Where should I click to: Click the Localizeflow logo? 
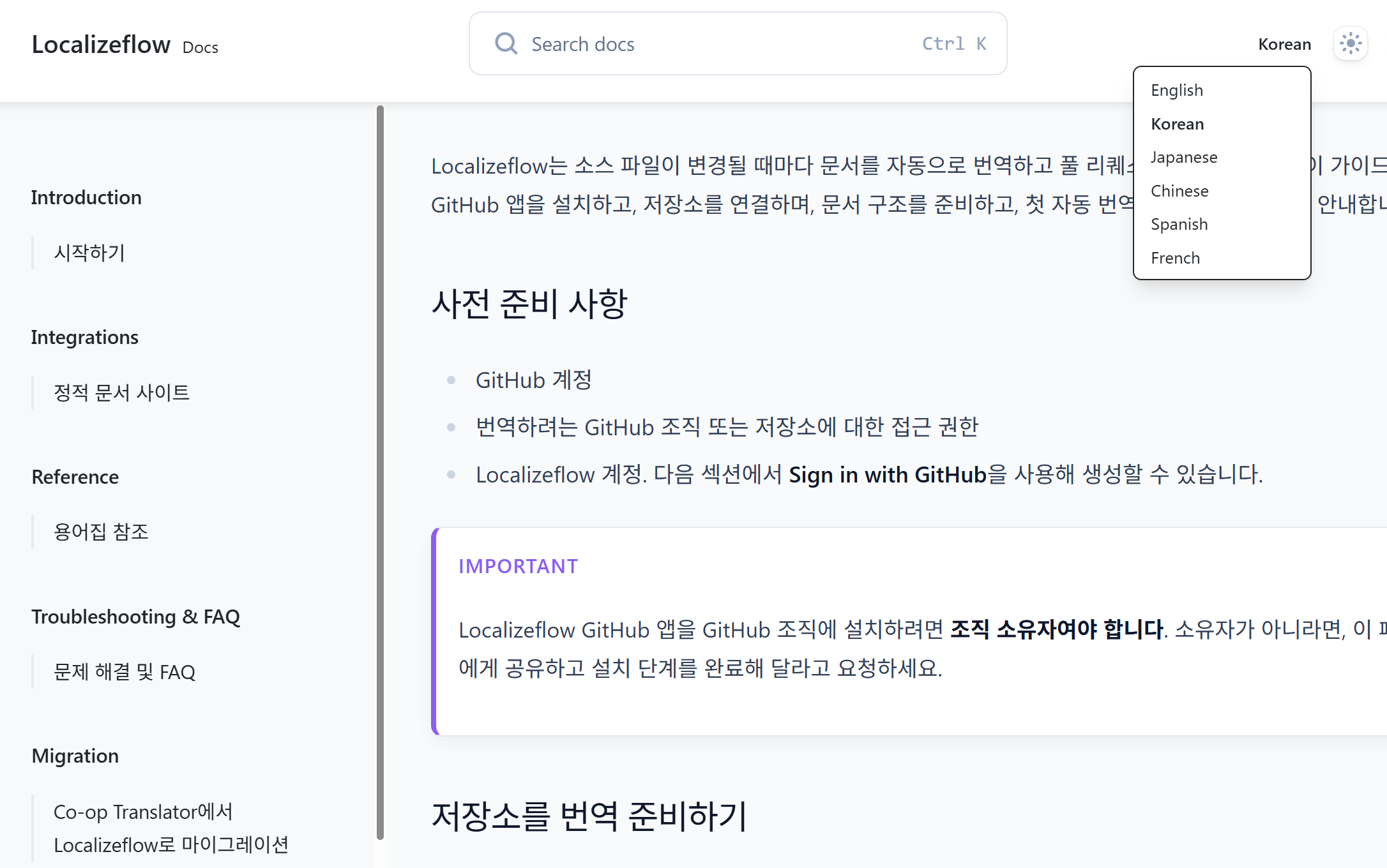click(x=102, y=45)
